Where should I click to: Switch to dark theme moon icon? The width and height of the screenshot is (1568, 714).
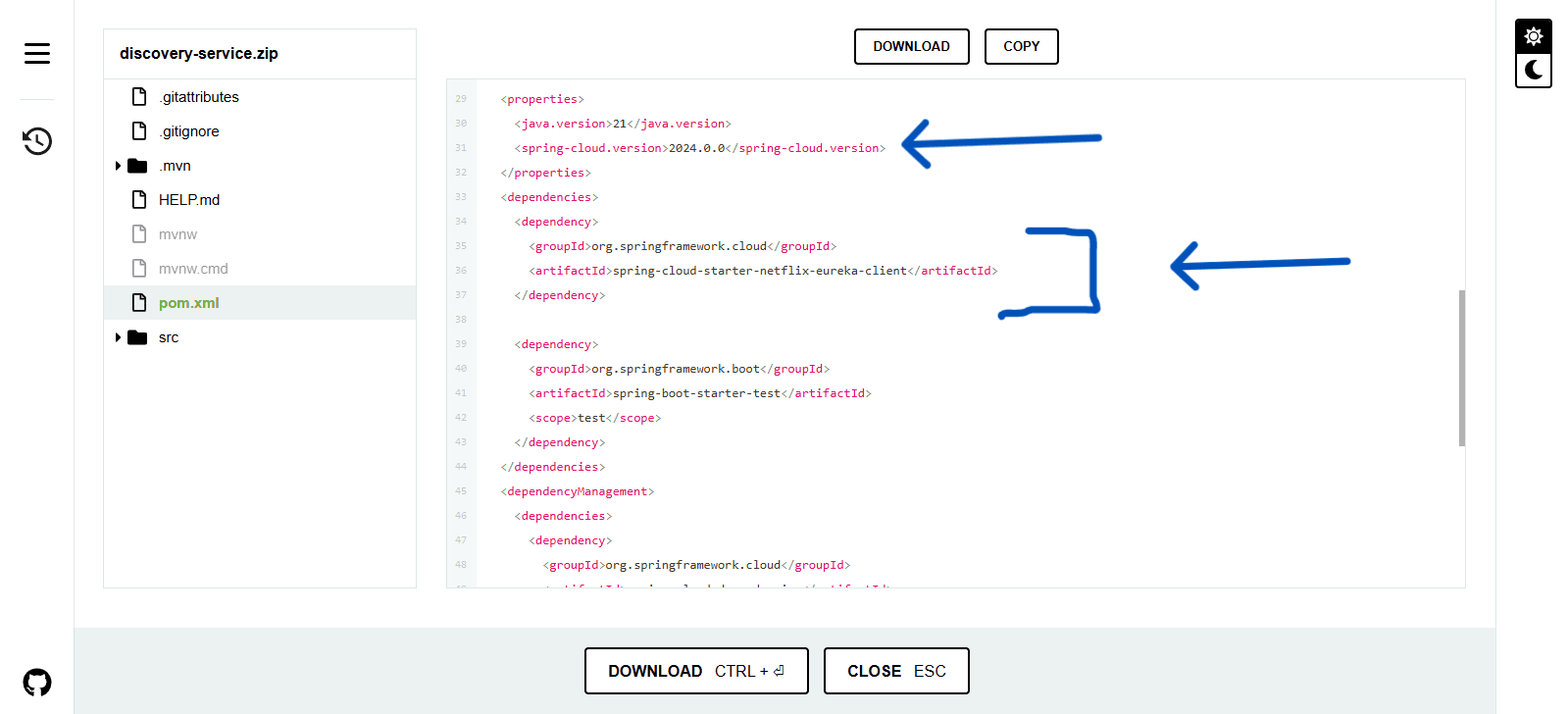(x=1534, y=71)
